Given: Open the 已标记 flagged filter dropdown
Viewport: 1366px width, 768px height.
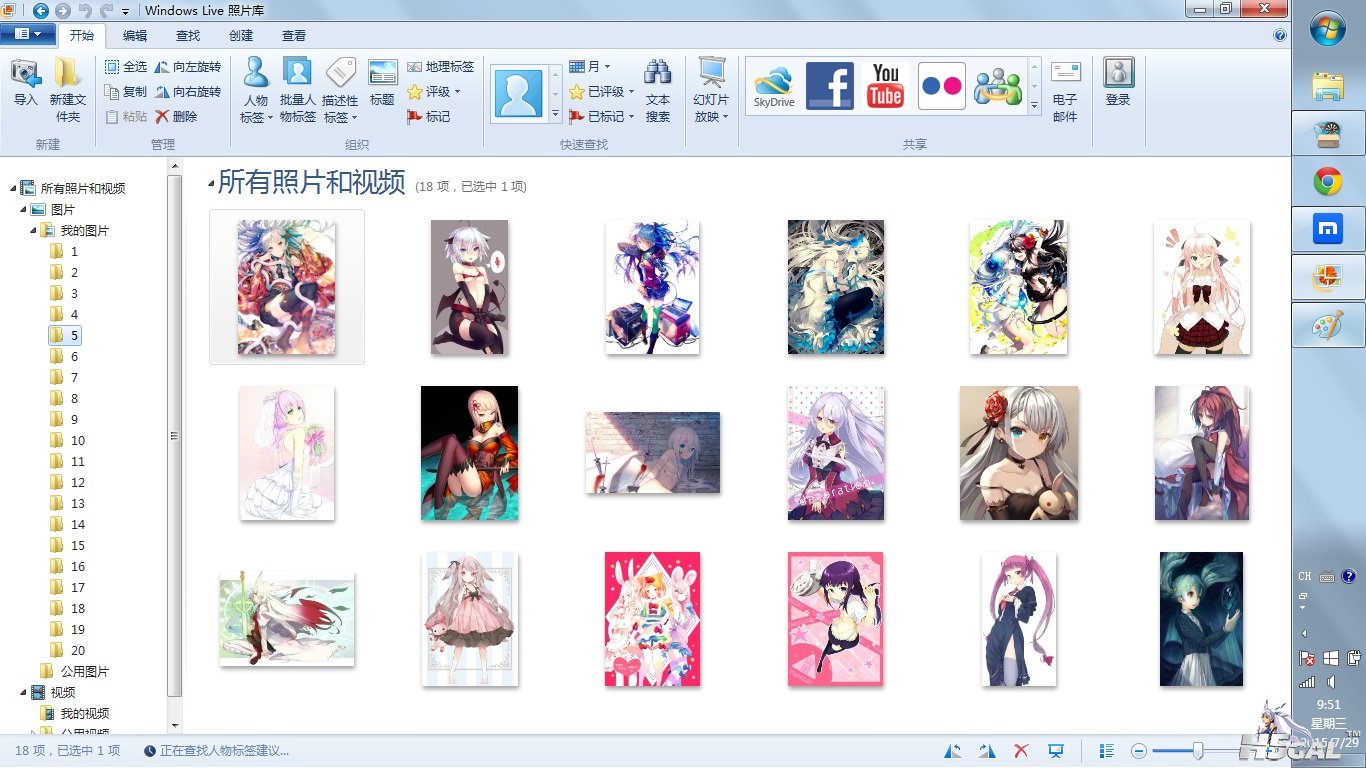Looking at the screenshot, I should coord(602,117).
